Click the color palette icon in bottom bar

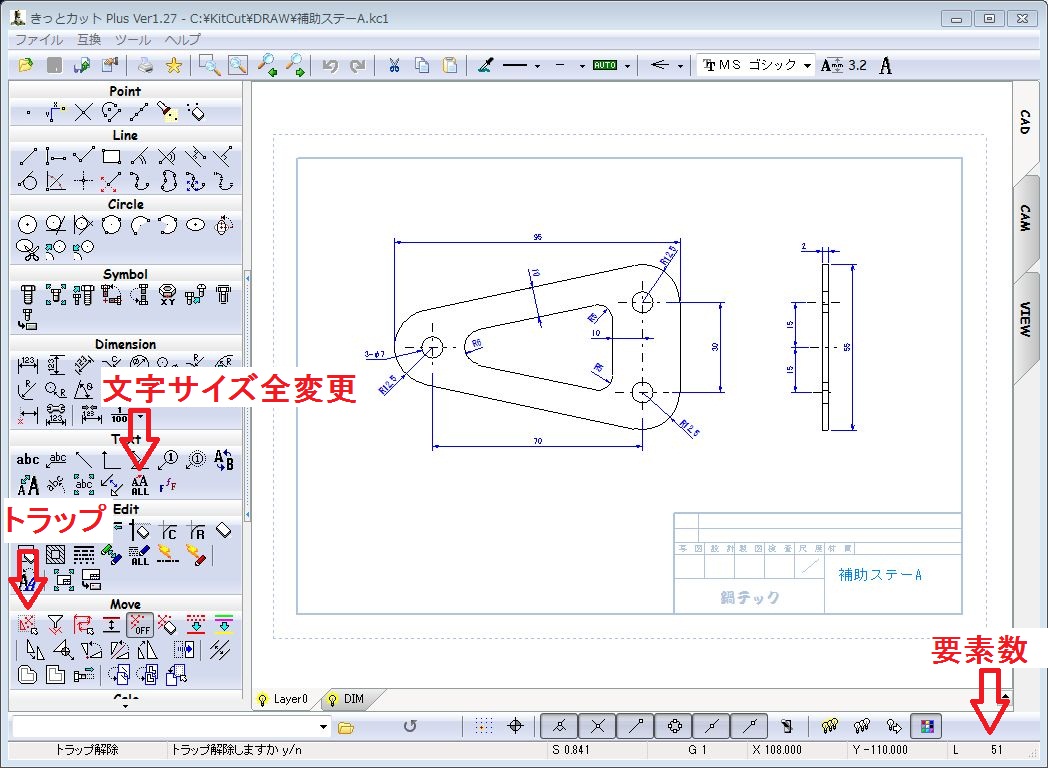[x=926, y=726]
